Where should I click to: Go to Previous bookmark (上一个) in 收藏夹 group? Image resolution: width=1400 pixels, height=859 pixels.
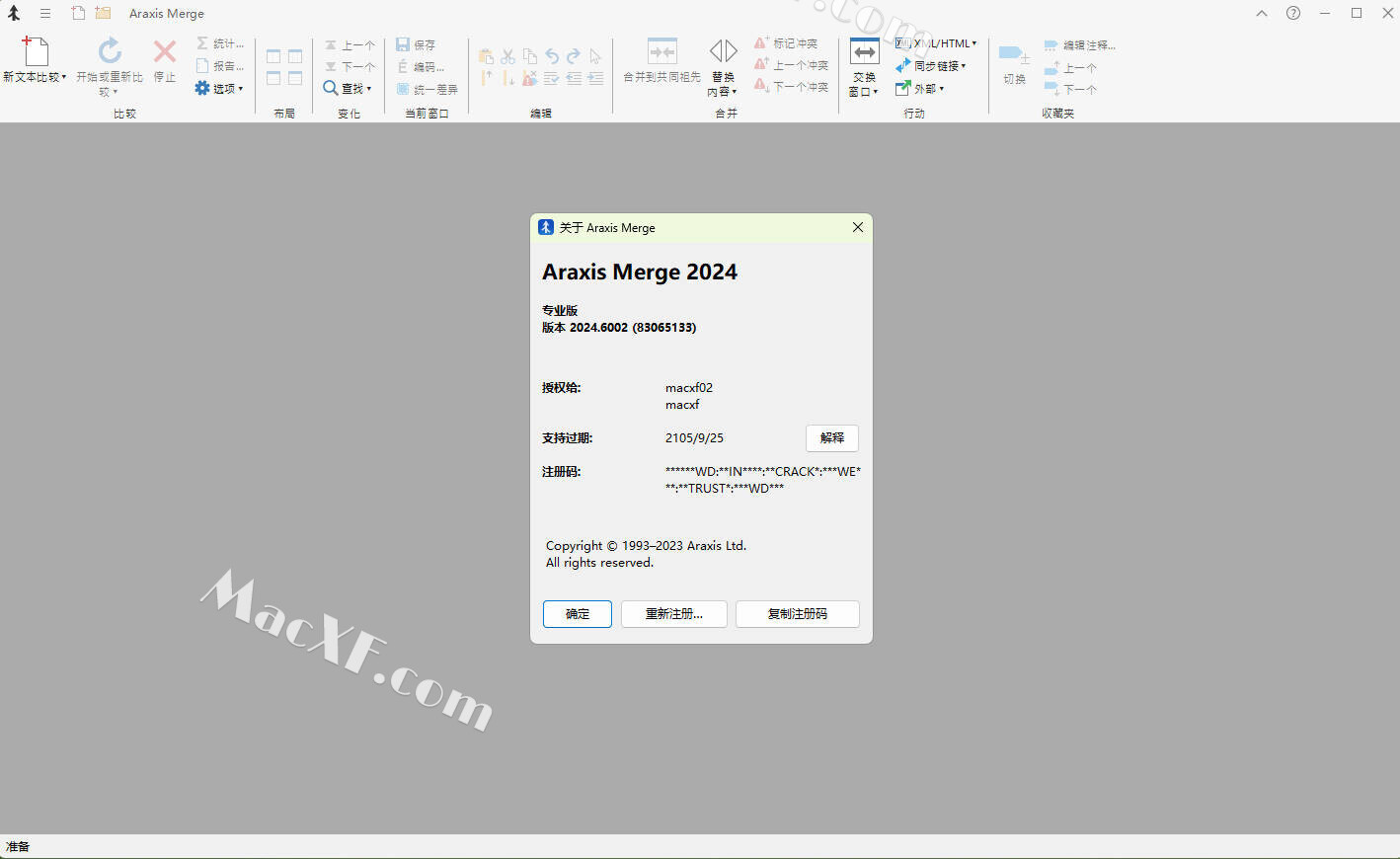(1071, 68)
